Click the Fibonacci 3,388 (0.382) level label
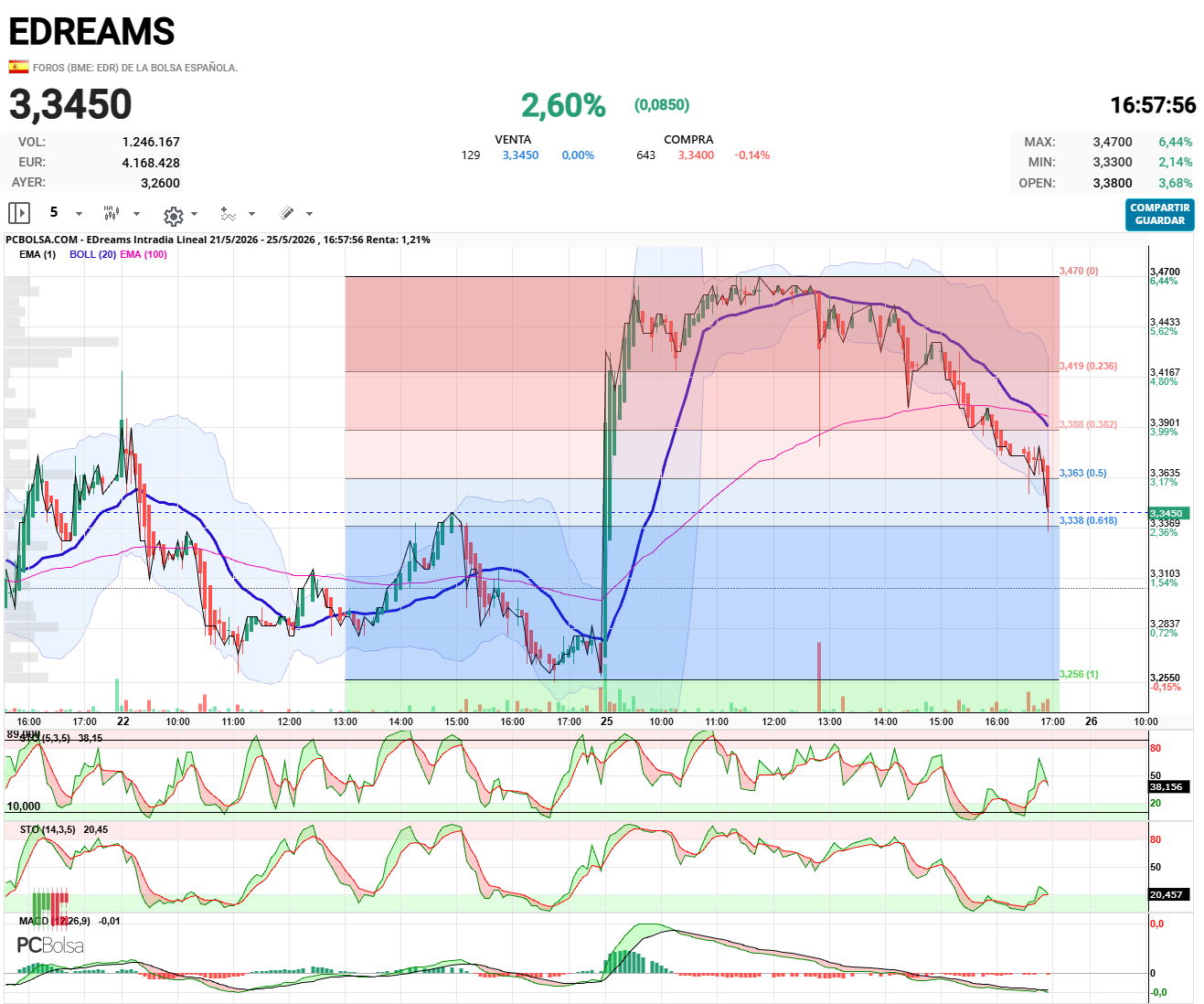The width and height of the screenshot is (1204, 1004). point(1088,424)
